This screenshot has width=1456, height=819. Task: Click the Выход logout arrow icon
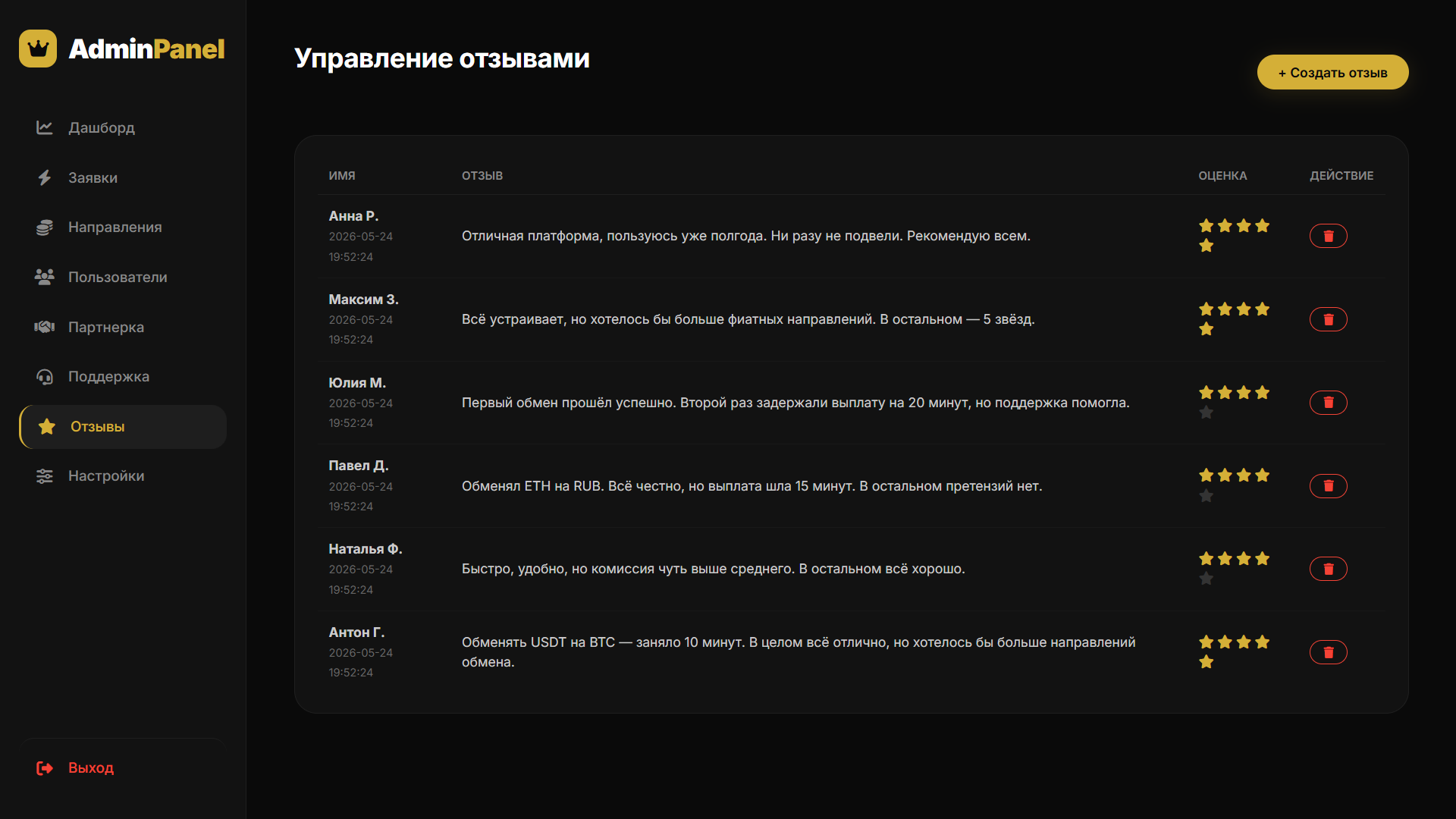pos(45,768)
